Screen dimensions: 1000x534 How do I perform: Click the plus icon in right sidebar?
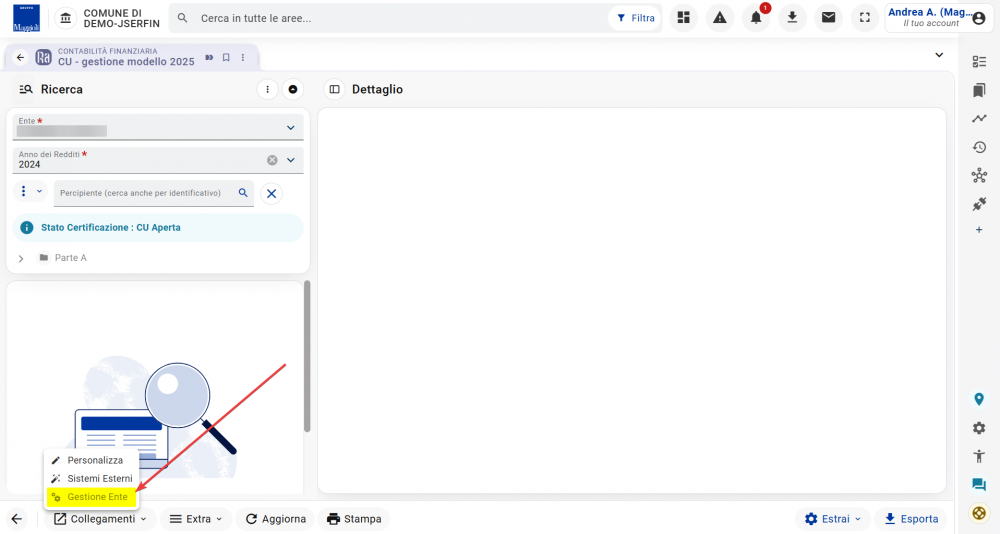point(979,230)
